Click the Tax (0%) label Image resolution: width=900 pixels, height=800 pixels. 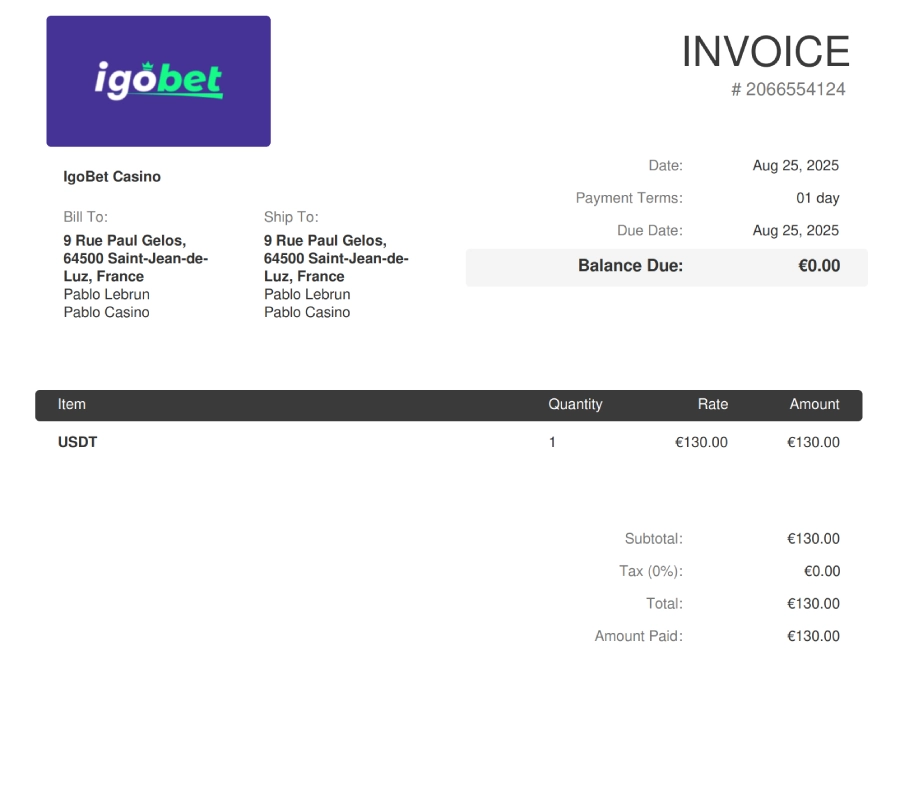[x=650, y=572]
